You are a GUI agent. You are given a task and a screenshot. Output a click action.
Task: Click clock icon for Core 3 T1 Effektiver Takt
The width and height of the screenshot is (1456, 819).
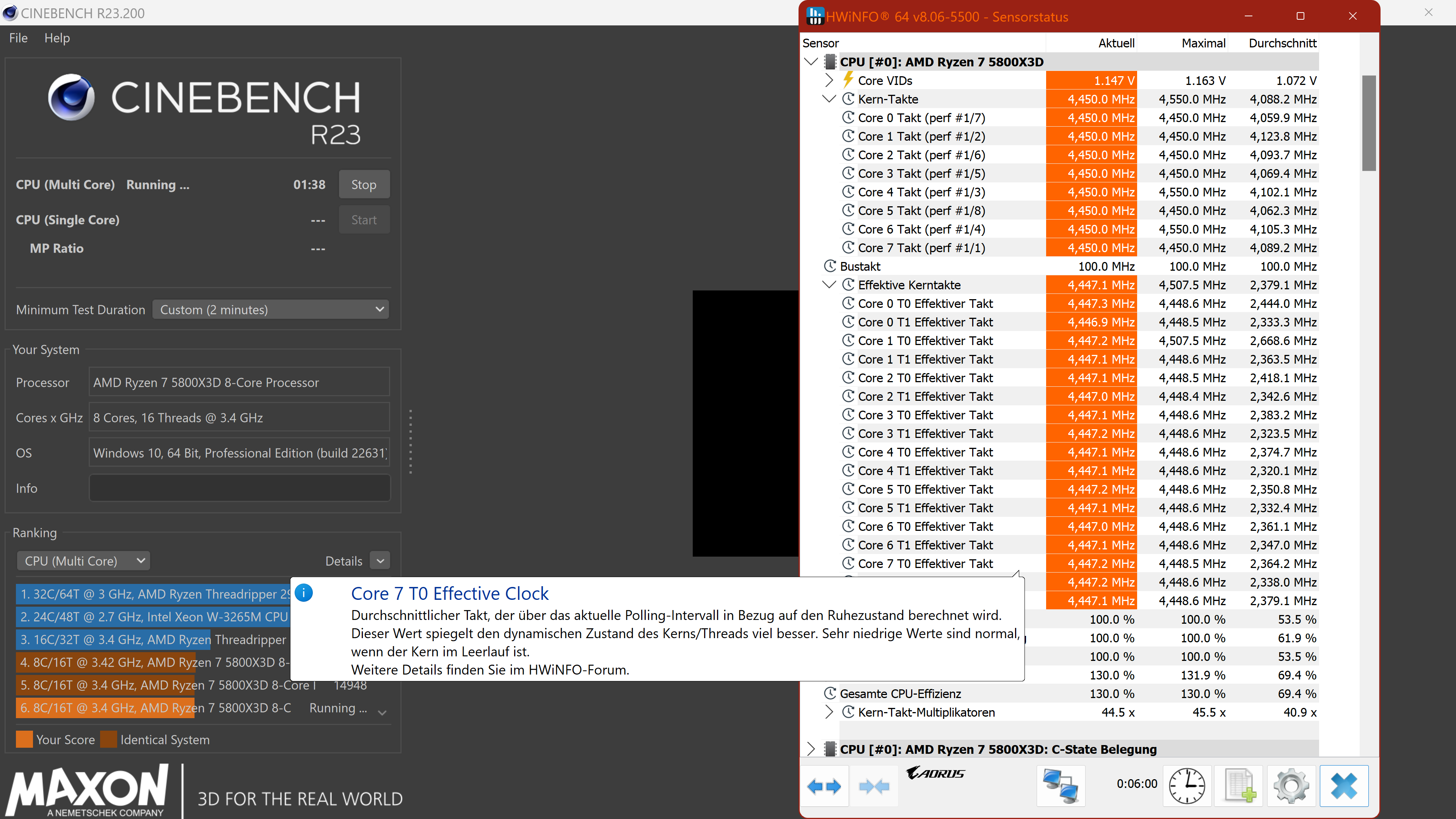pyautogui.click(x=848, y=433)
